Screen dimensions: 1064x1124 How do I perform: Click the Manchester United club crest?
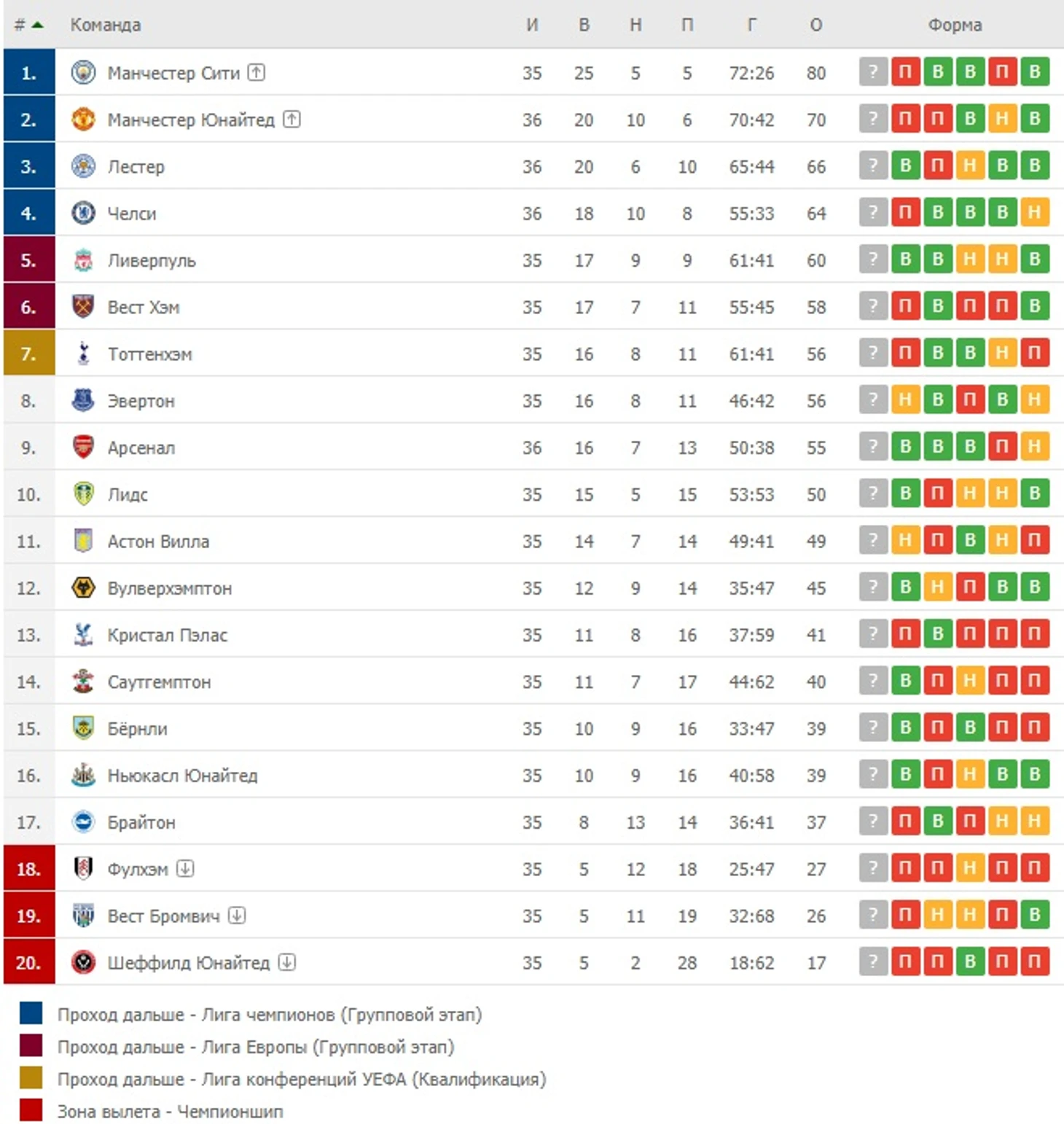pyautogui.click(x=83, y=119)
